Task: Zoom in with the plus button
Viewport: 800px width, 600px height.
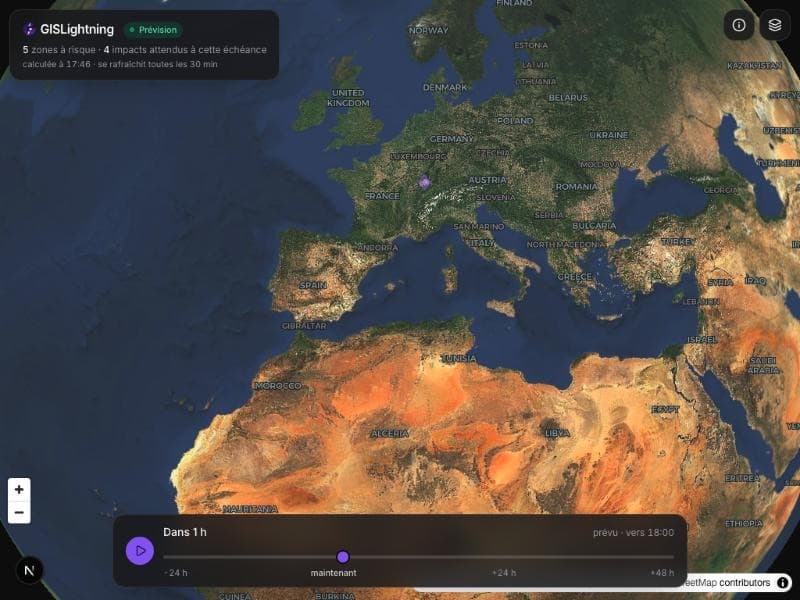Action: click(x=19, y=489)
